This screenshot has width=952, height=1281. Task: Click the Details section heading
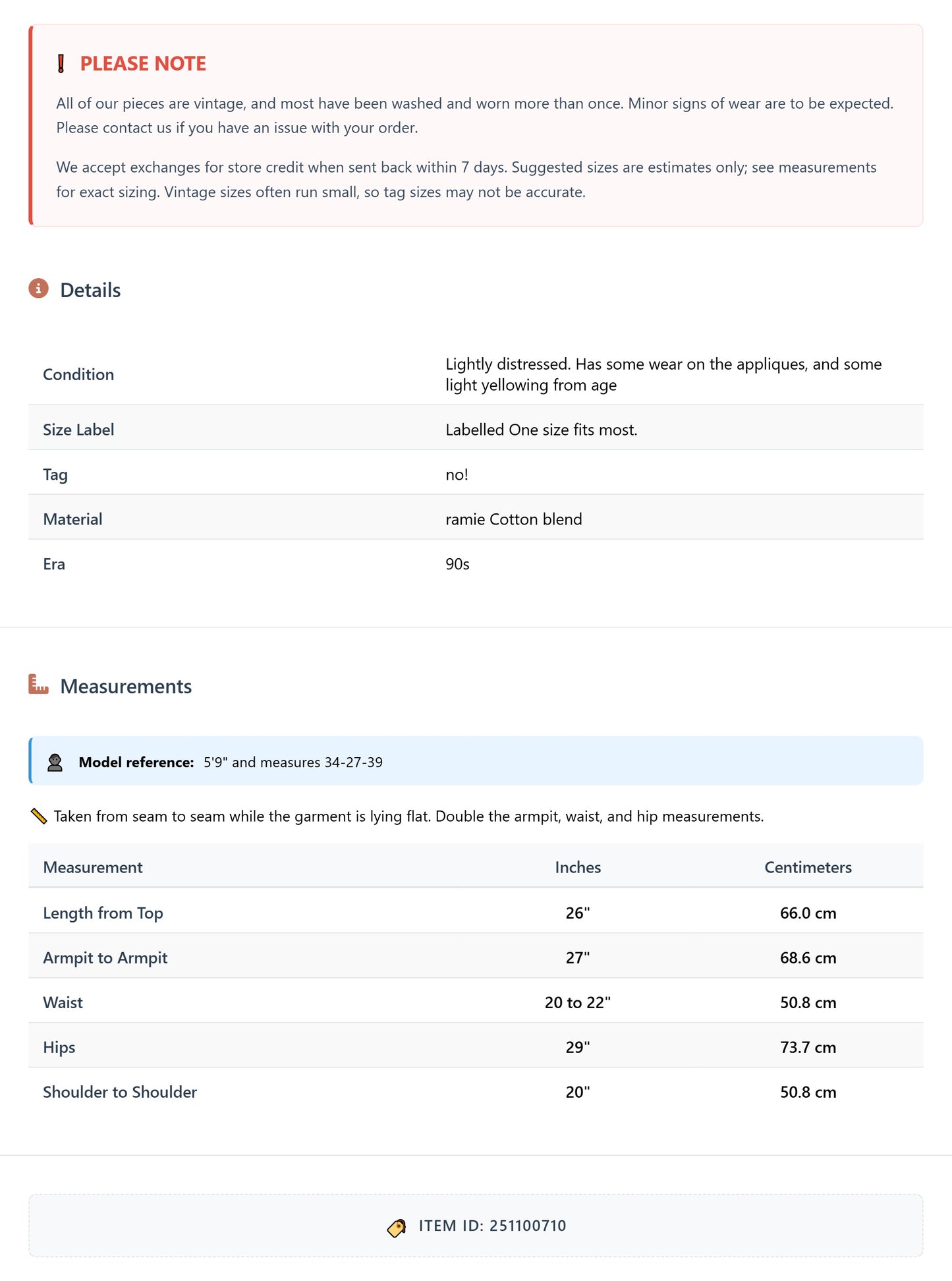[90, 291]
